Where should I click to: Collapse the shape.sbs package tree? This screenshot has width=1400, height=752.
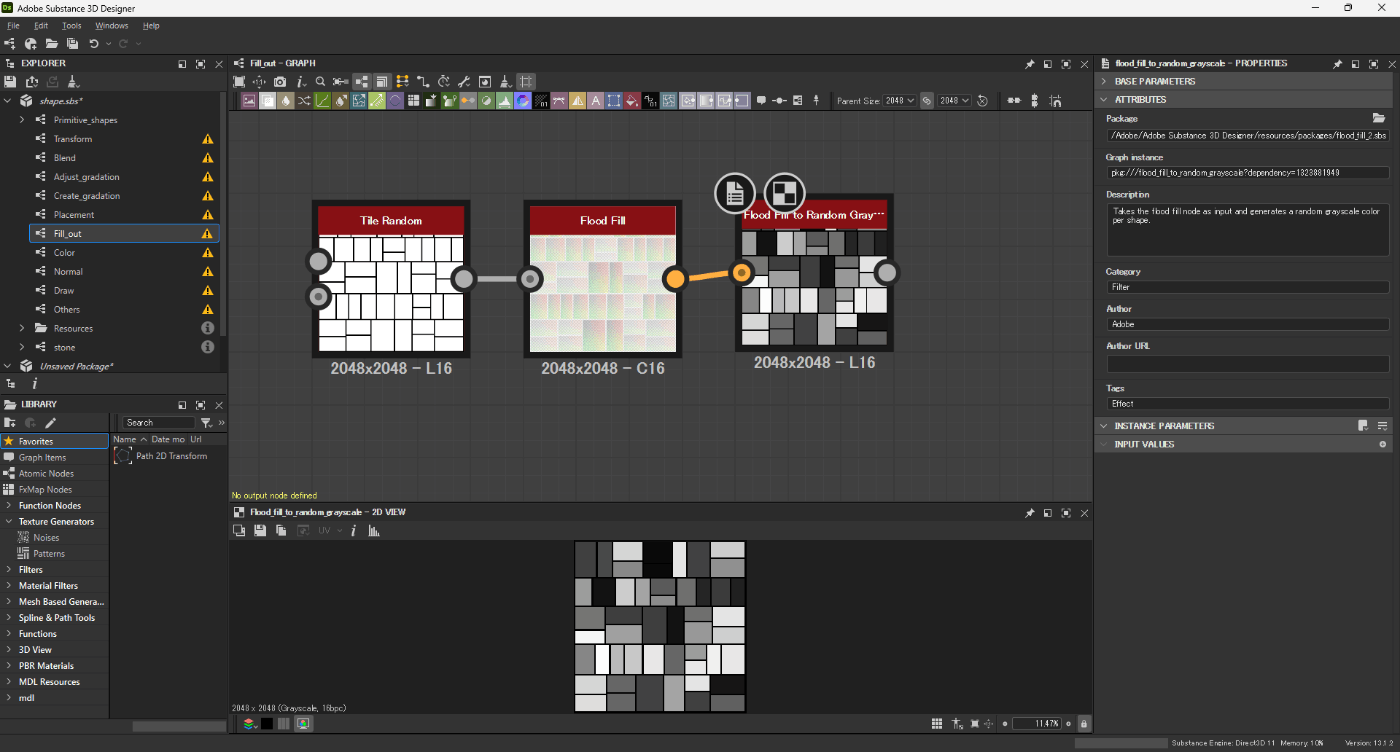(8, 101)
